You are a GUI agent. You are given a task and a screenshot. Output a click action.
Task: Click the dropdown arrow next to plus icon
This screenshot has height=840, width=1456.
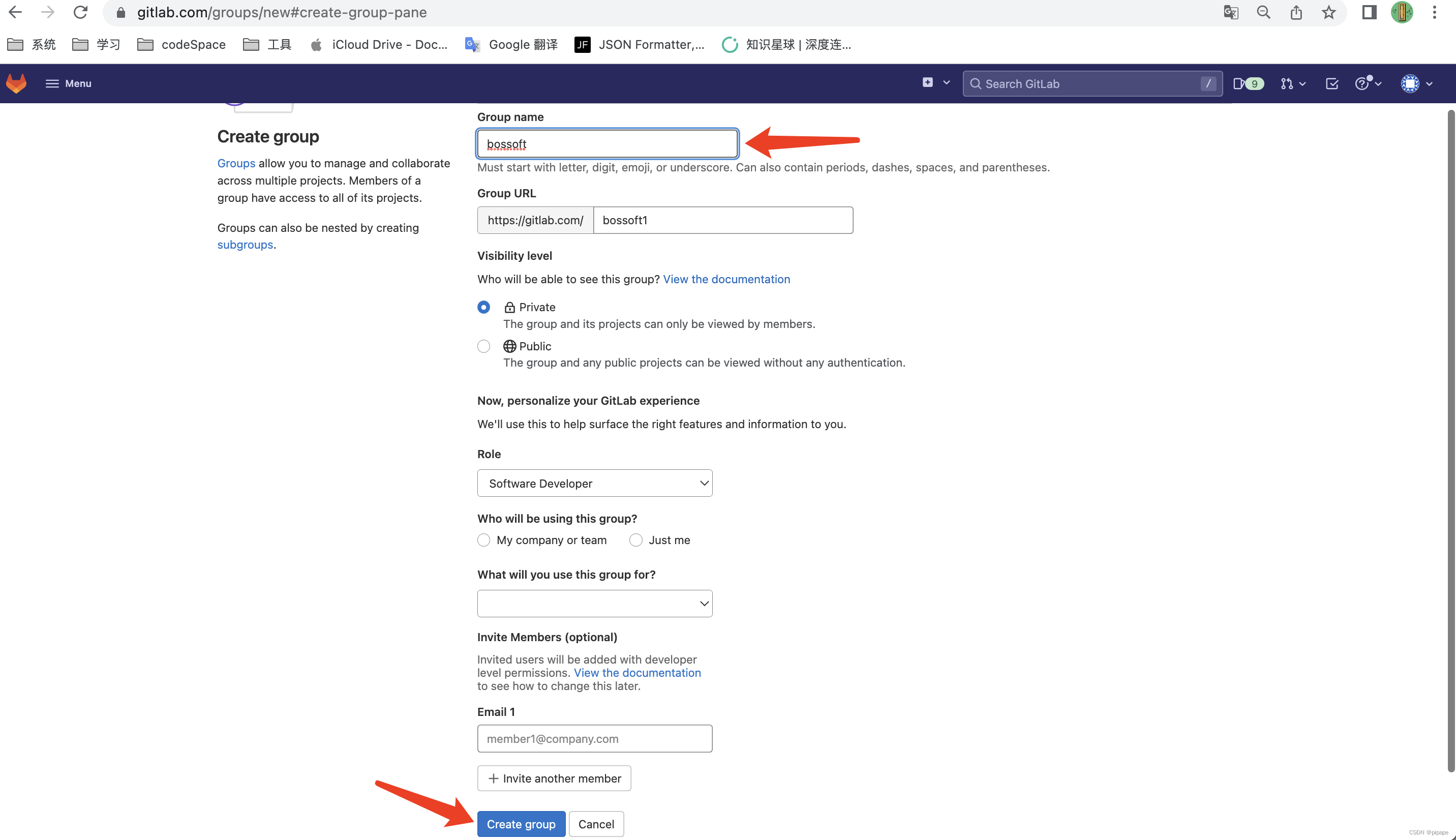click(x=946, y=83)
